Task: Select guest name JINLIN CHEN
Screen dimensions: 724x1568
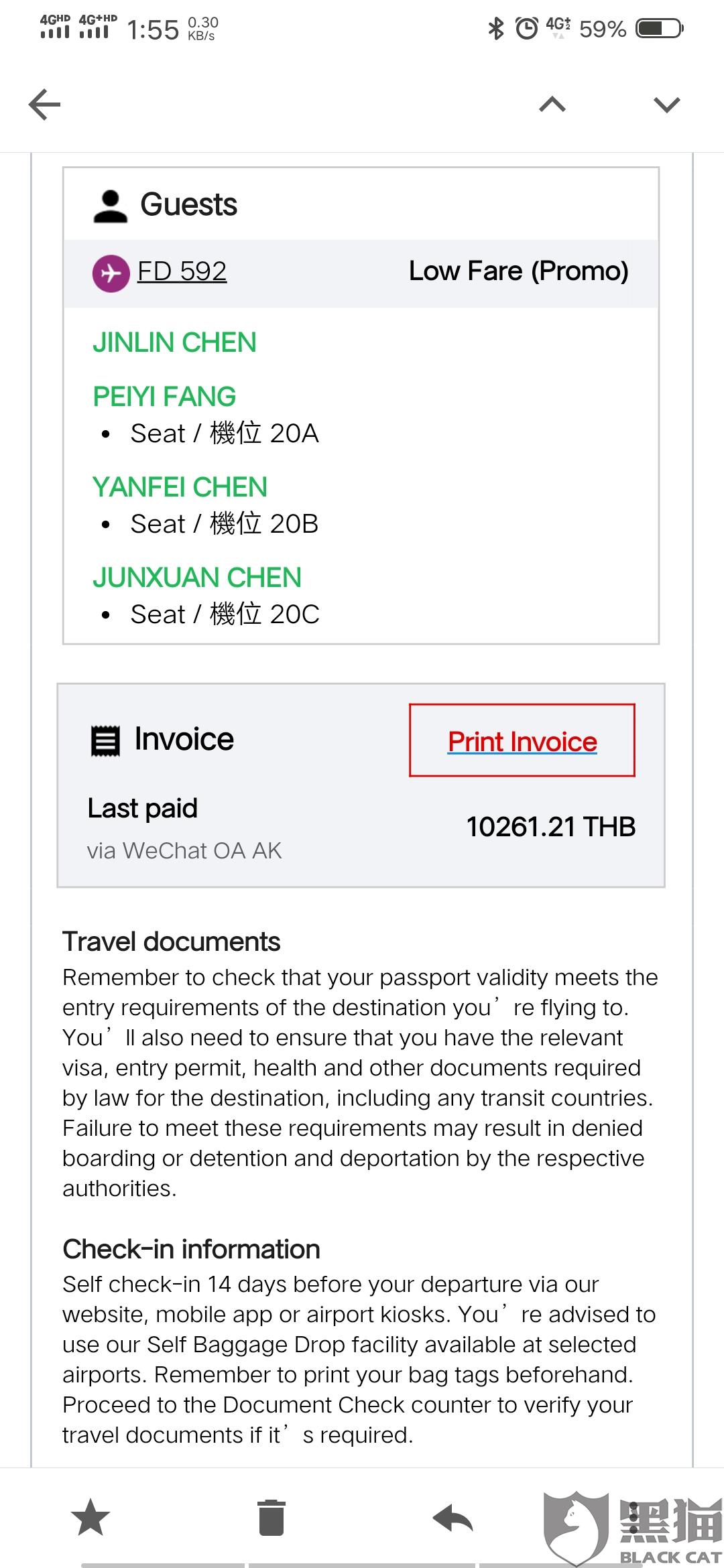Action: pos(174,343)
